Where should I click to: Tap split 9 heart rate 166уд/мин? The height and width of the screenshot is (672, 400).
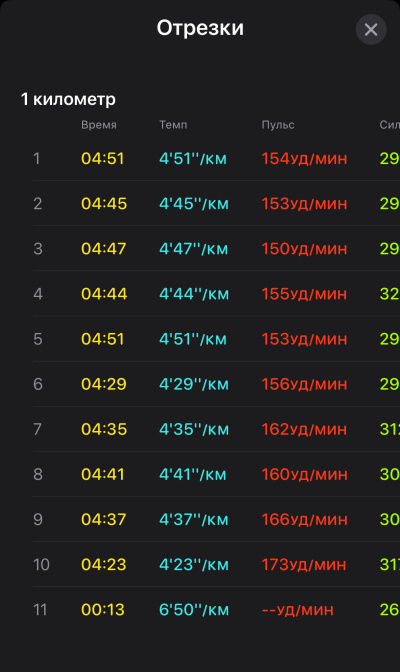pyautogui.click(x=304, y=519)
